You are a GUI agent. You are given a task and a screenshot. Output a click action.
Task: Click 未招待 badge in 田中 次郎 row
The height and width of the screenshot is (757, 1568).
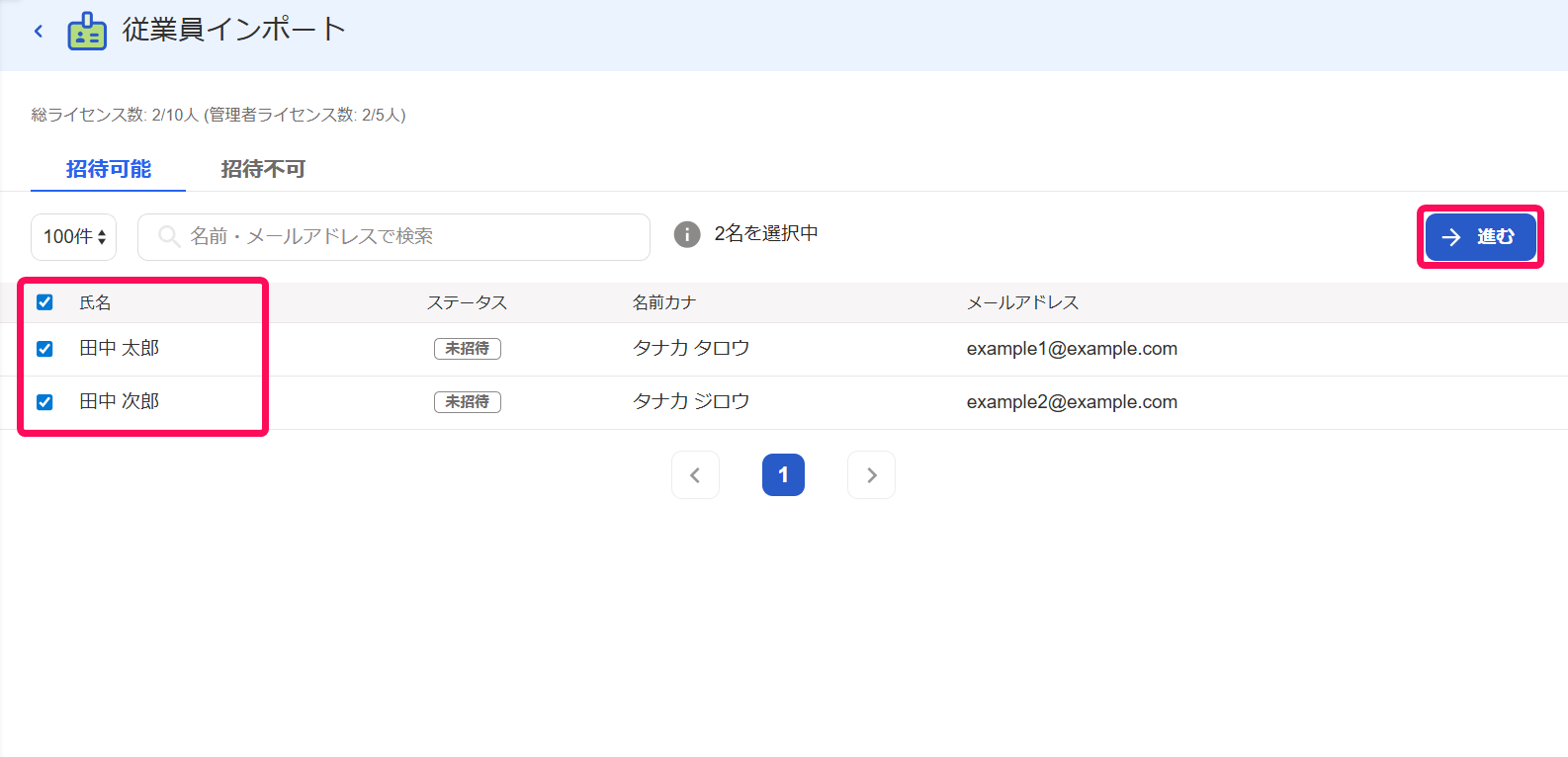click(468, 402)
